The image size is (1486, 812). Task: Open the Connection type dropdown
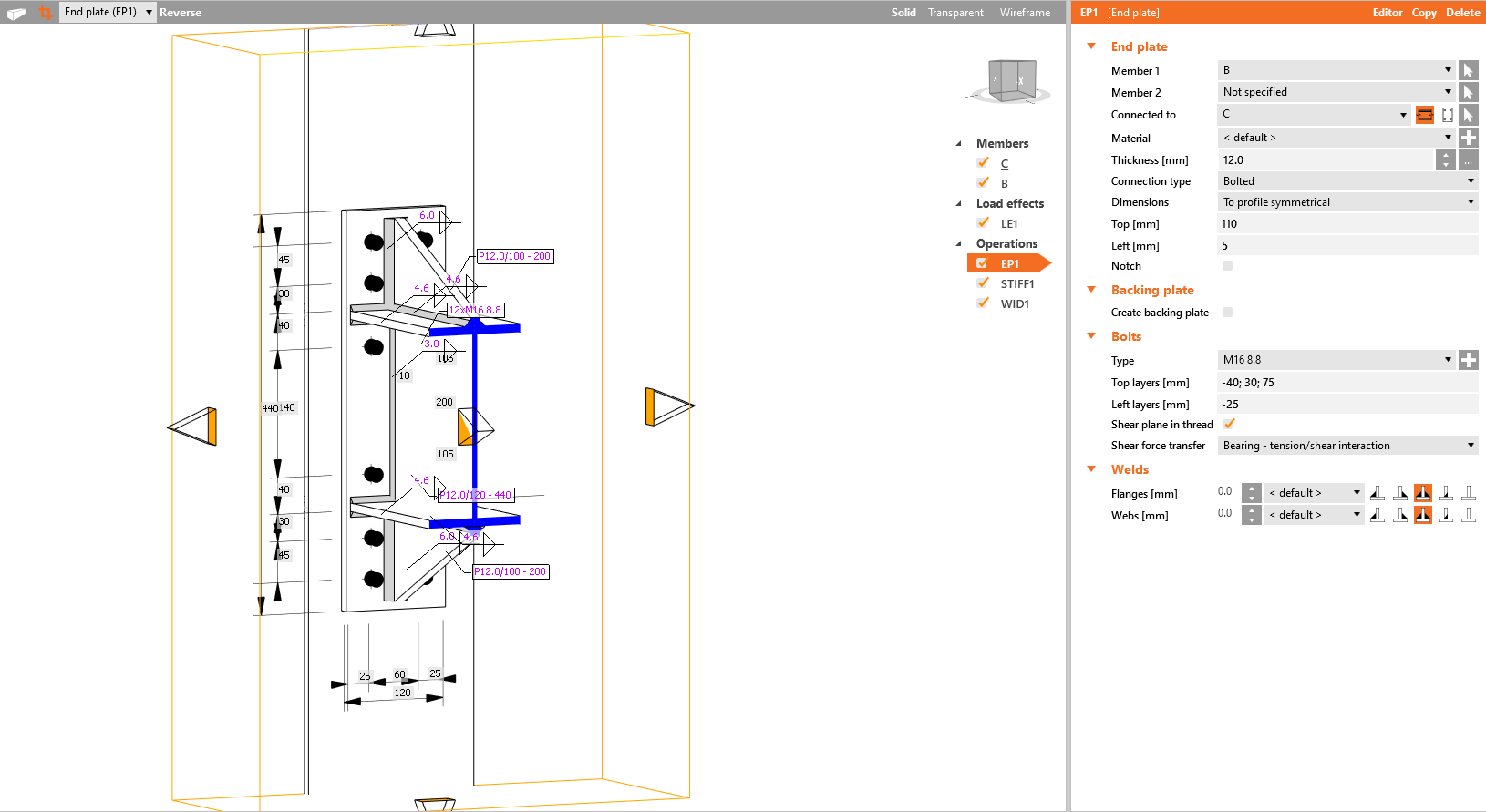click(x=1347, y=181)
